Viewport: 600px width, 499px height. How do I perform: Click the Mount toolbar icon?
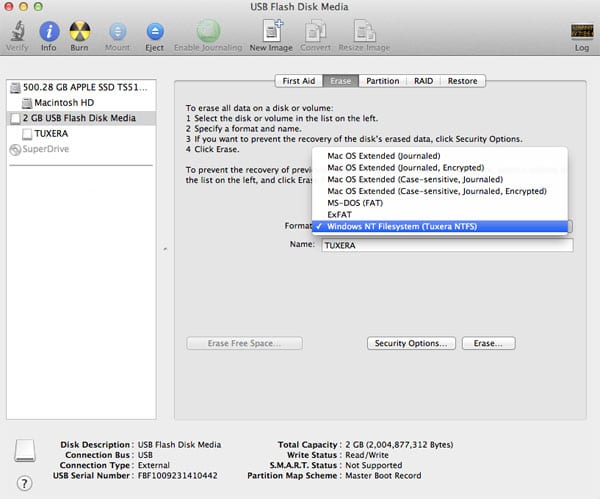click(x=117, y=31)
